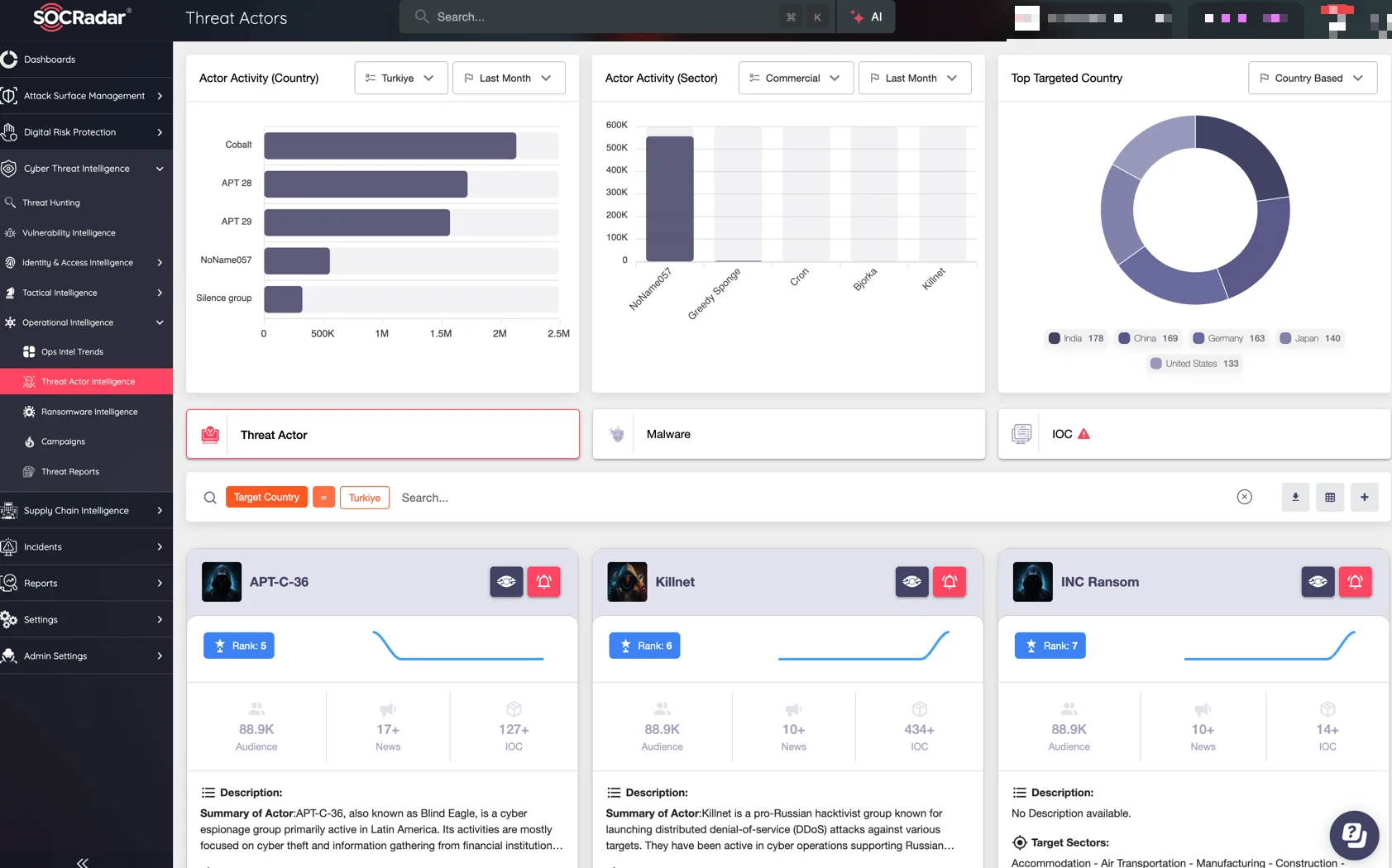Image resolution: width=1392 pixels, height=868 pixels.
Task: Click Rank: 5 badge
Action: pyautogui.click(x=239, y=646)
